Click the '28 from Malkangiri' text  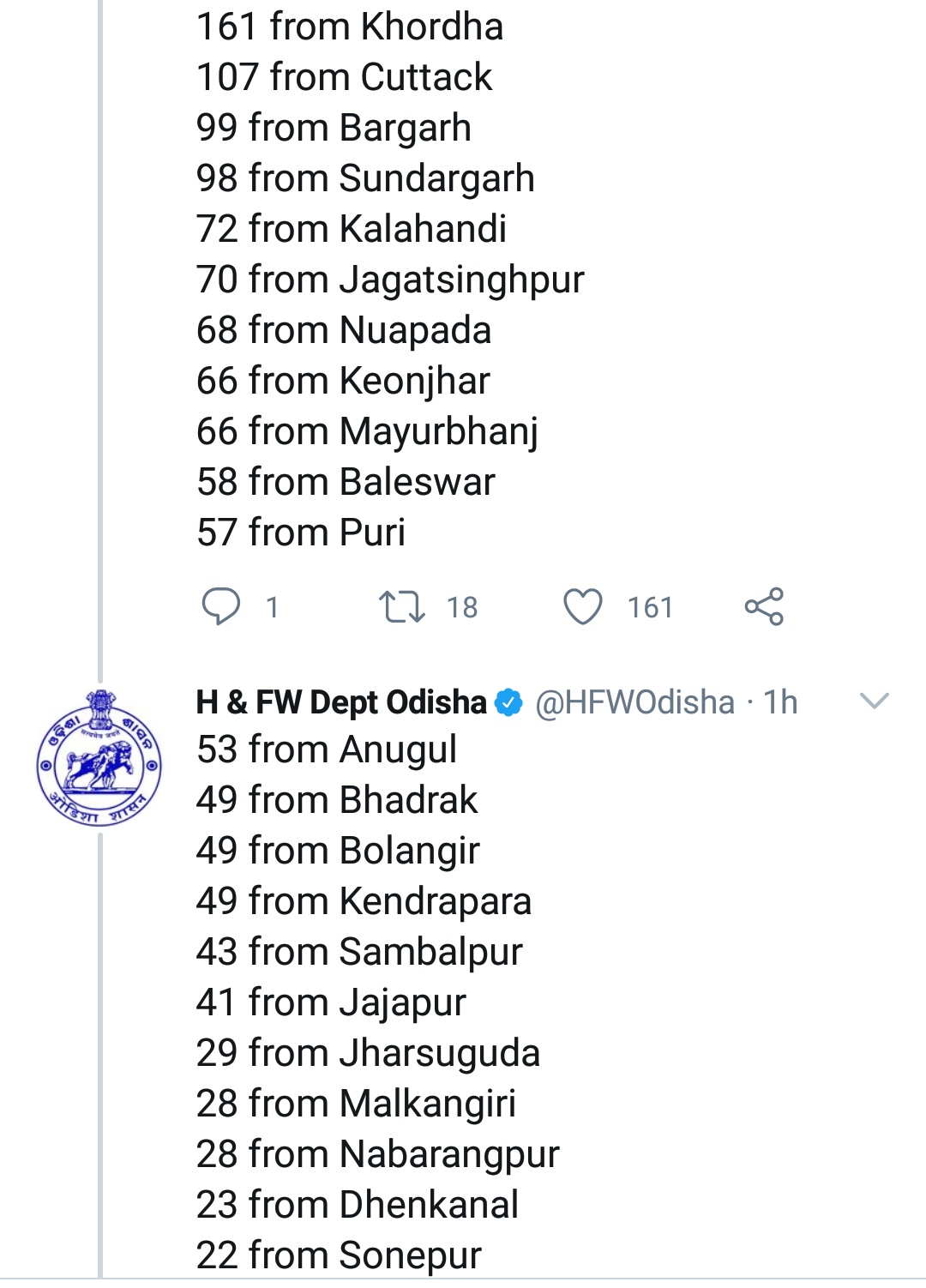356,1104
